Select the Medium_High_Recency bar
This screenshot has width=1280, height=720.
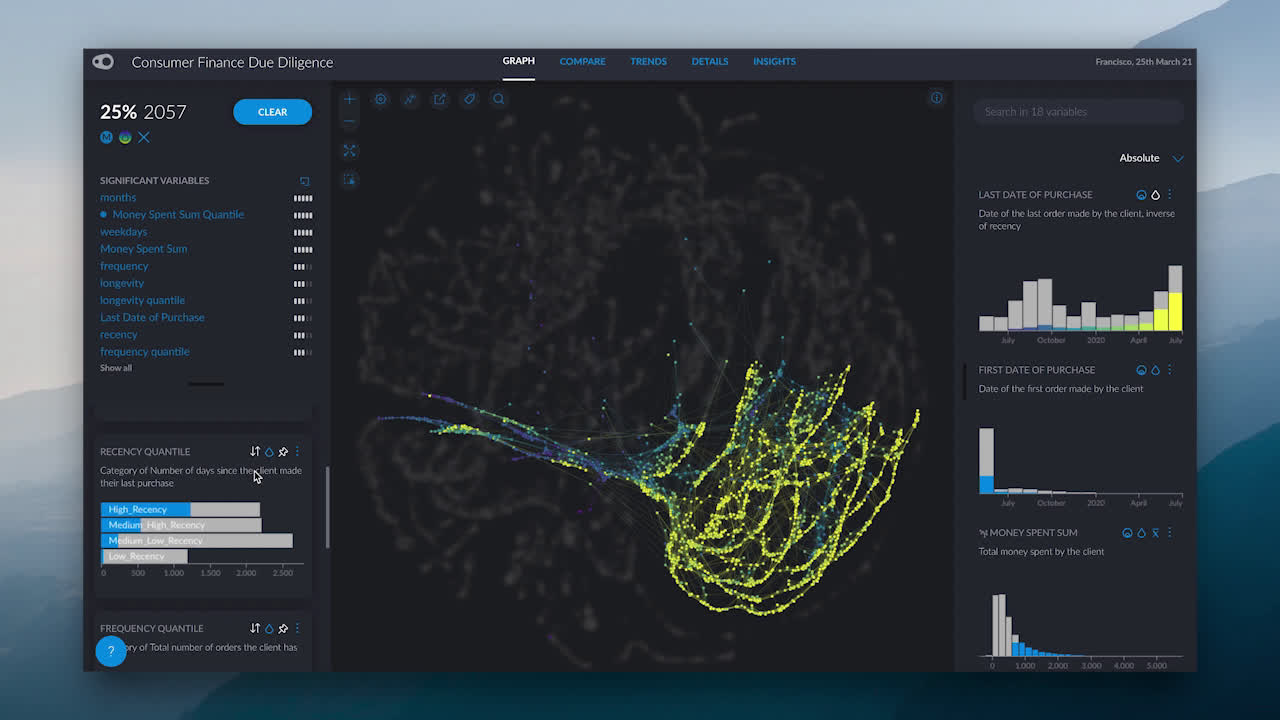tap(181, 525)
